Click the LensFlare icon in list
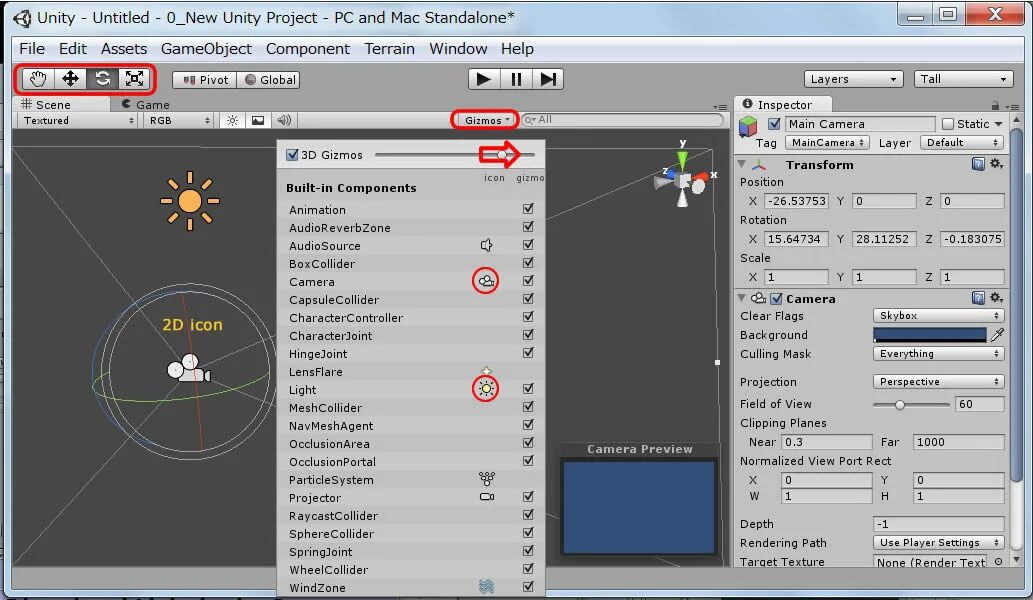 (x=486, y=371)
